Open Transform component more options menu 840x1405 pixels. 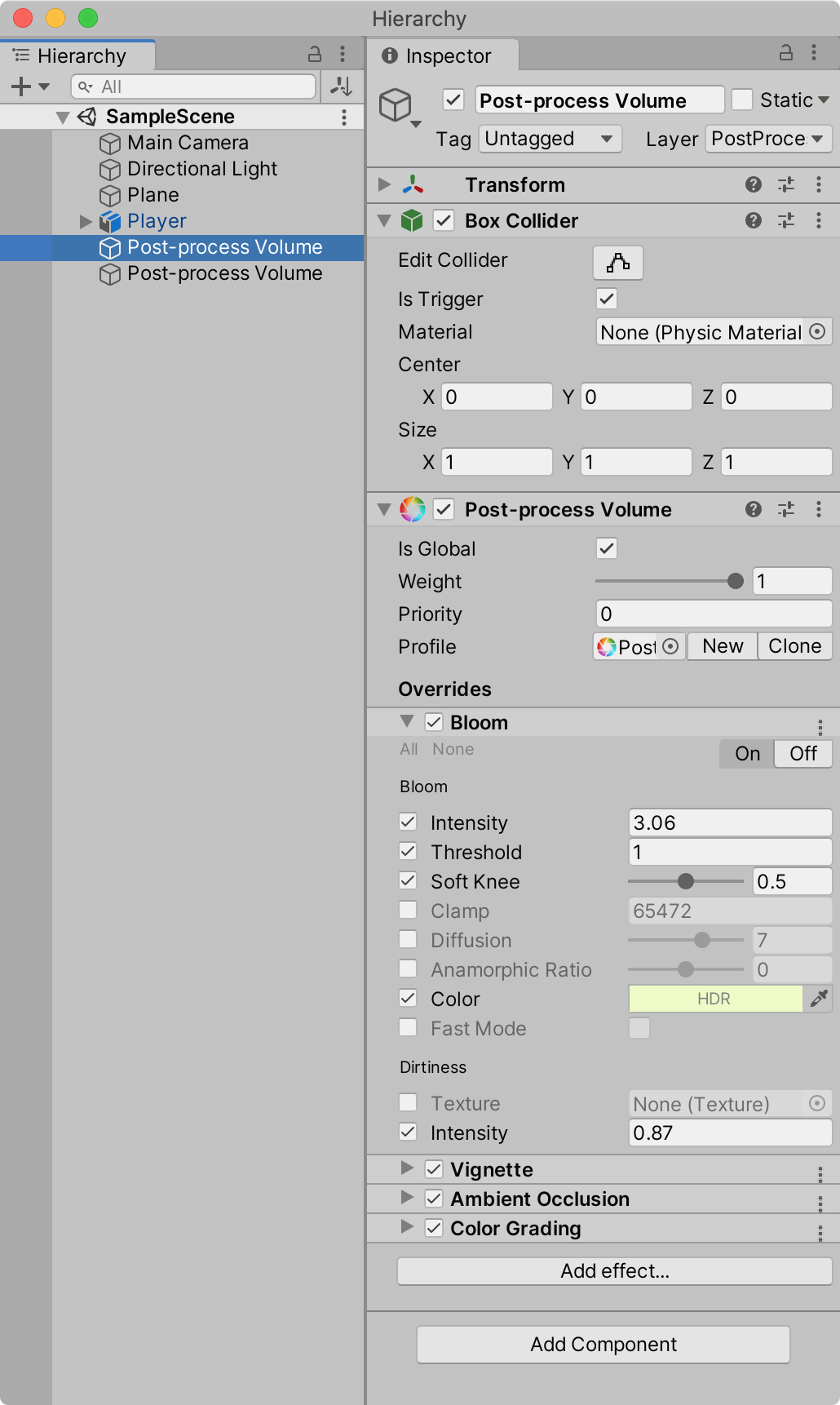(x=819, y=184)
